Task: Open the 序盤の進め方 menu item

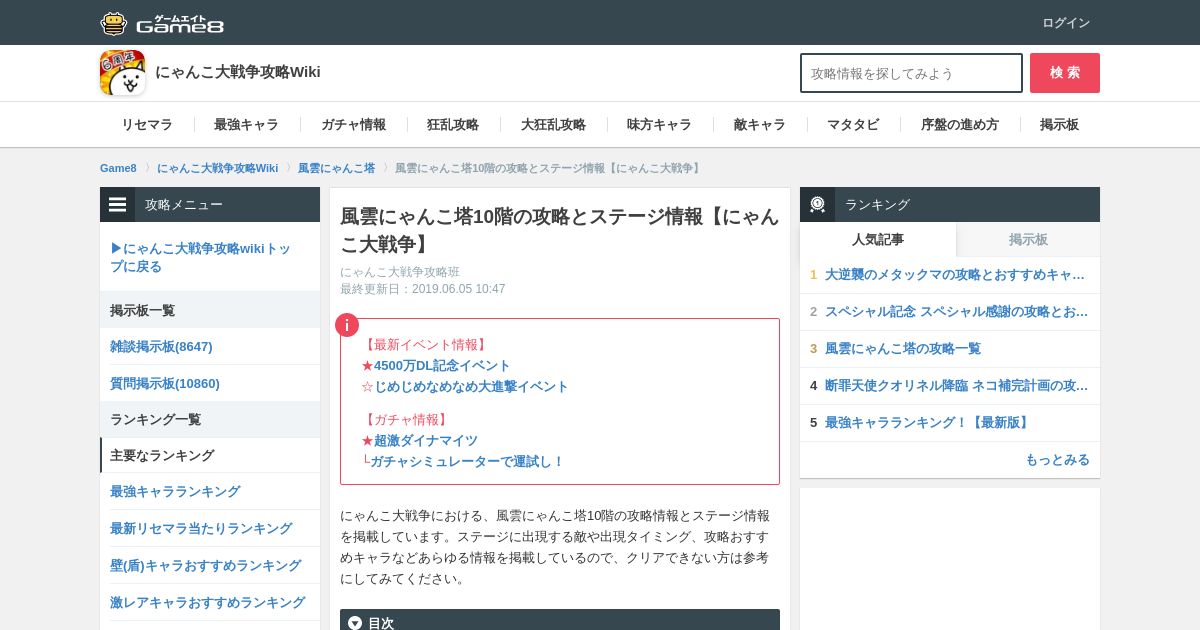Action: pos(960,125)
